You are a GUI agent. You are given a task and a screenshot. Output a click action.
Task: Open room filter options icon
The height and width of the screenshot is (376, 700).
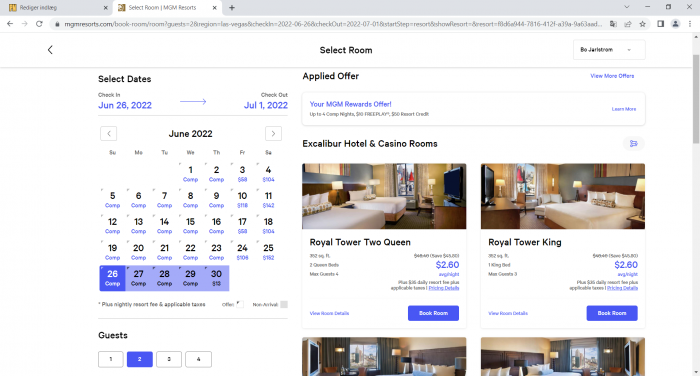click(633, 144)
